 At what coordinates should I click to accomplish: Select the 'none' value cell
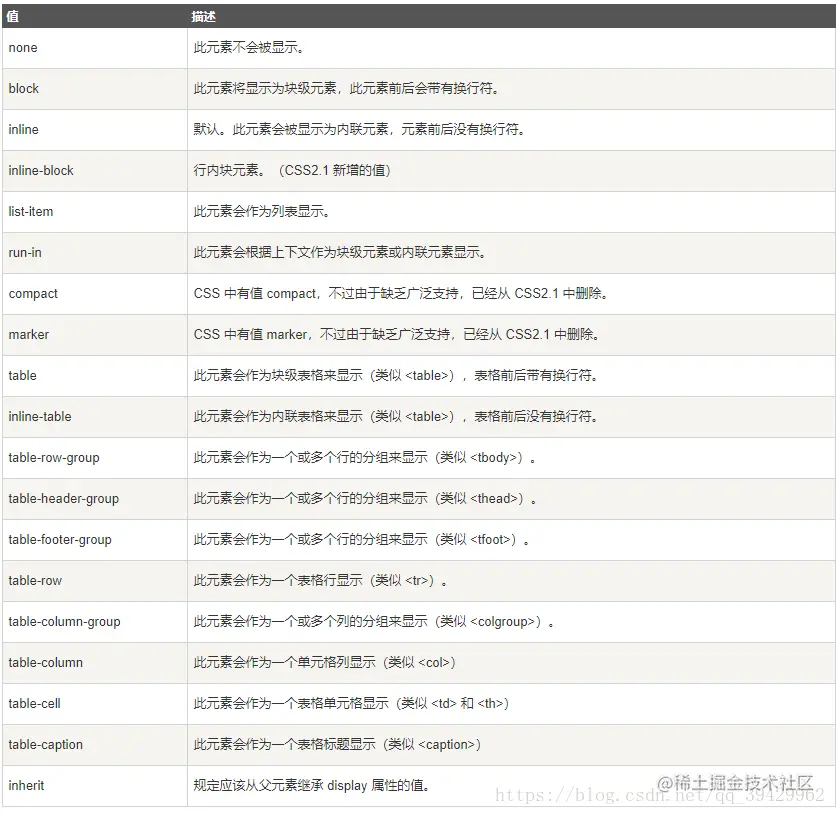pyautogui.click(x=95, y=48)
